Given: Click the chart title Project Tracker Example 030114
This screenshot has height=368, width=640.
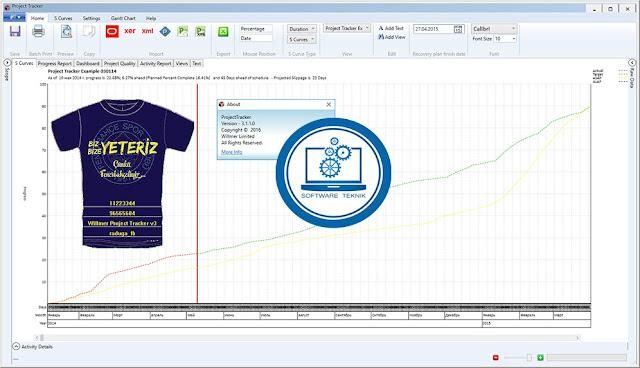Looking at the screenshot, I should [82, 71].
